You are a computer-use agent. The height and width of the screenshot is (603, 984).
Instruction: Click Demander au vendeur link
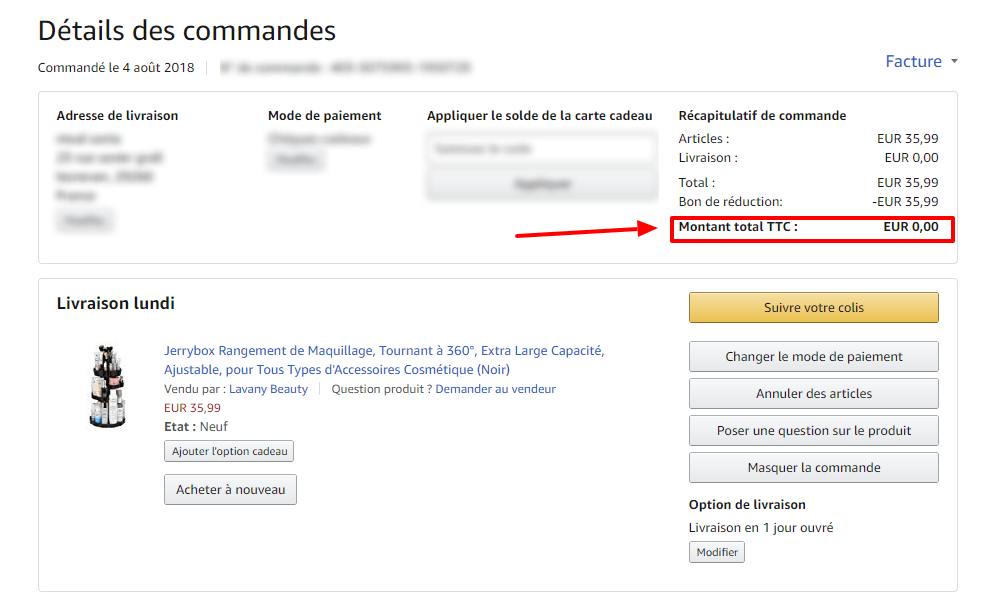[x=495, y=389]
